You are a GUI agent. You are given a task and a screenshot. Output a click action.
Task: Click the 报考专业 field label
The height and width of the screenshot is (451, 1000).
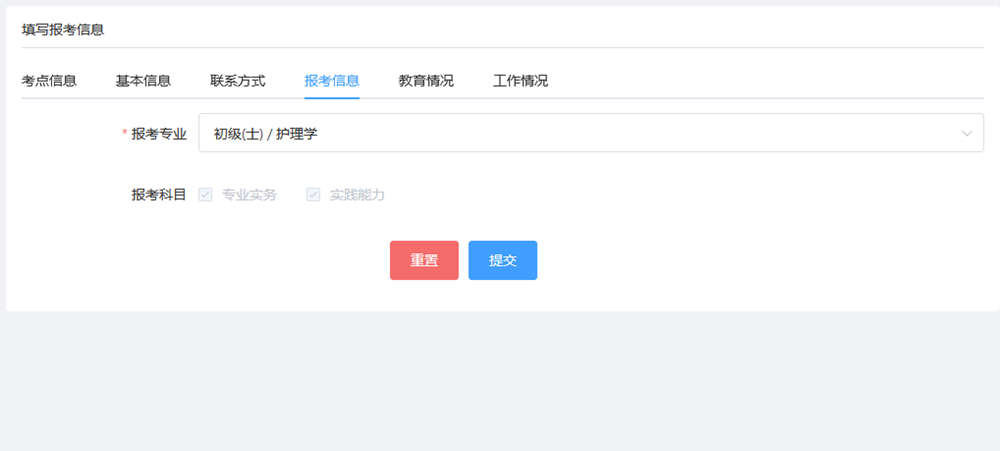[x=159, y=133]
